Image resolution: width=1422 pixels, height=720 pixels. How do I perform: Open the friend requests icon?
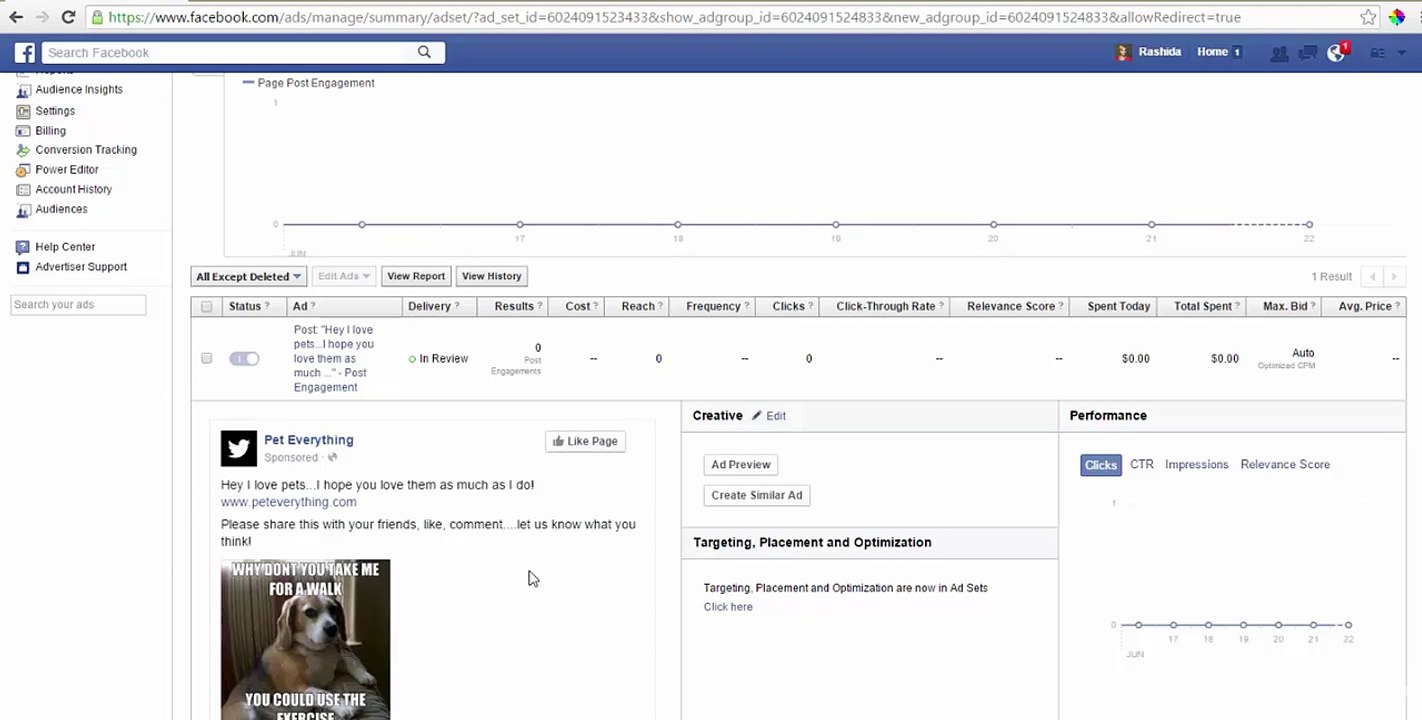pyautogui.click(x=1279, y=53)
